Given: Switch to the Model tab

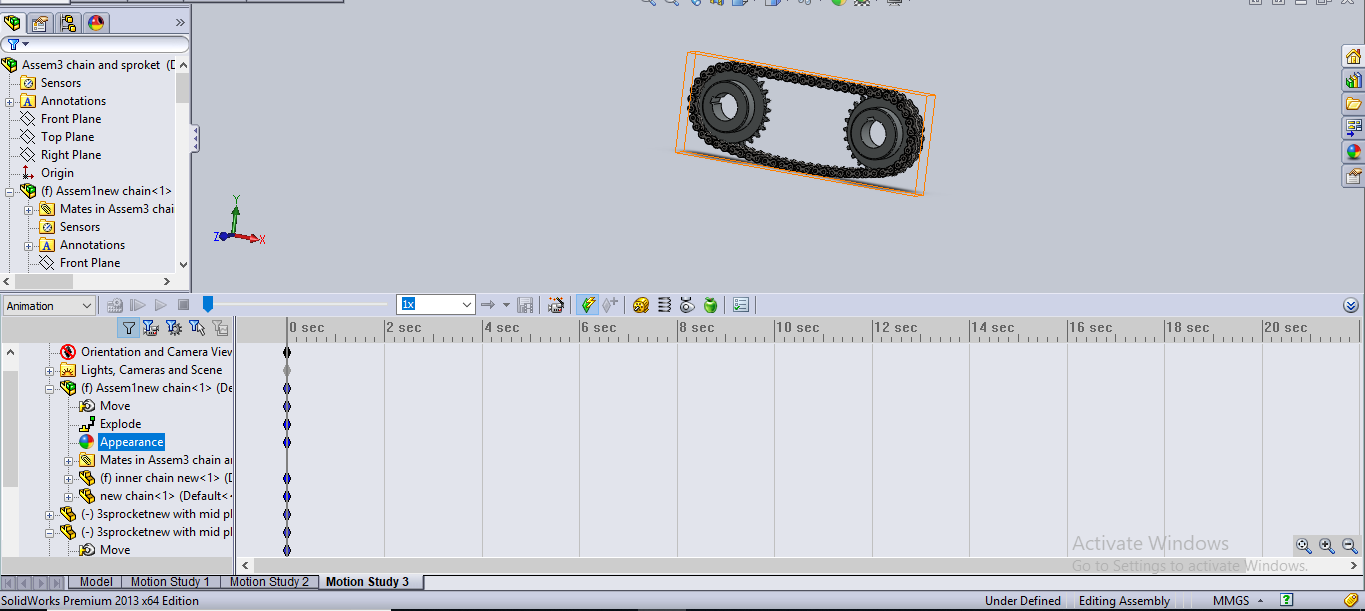Looking at the screenshot, I should 96,582.
